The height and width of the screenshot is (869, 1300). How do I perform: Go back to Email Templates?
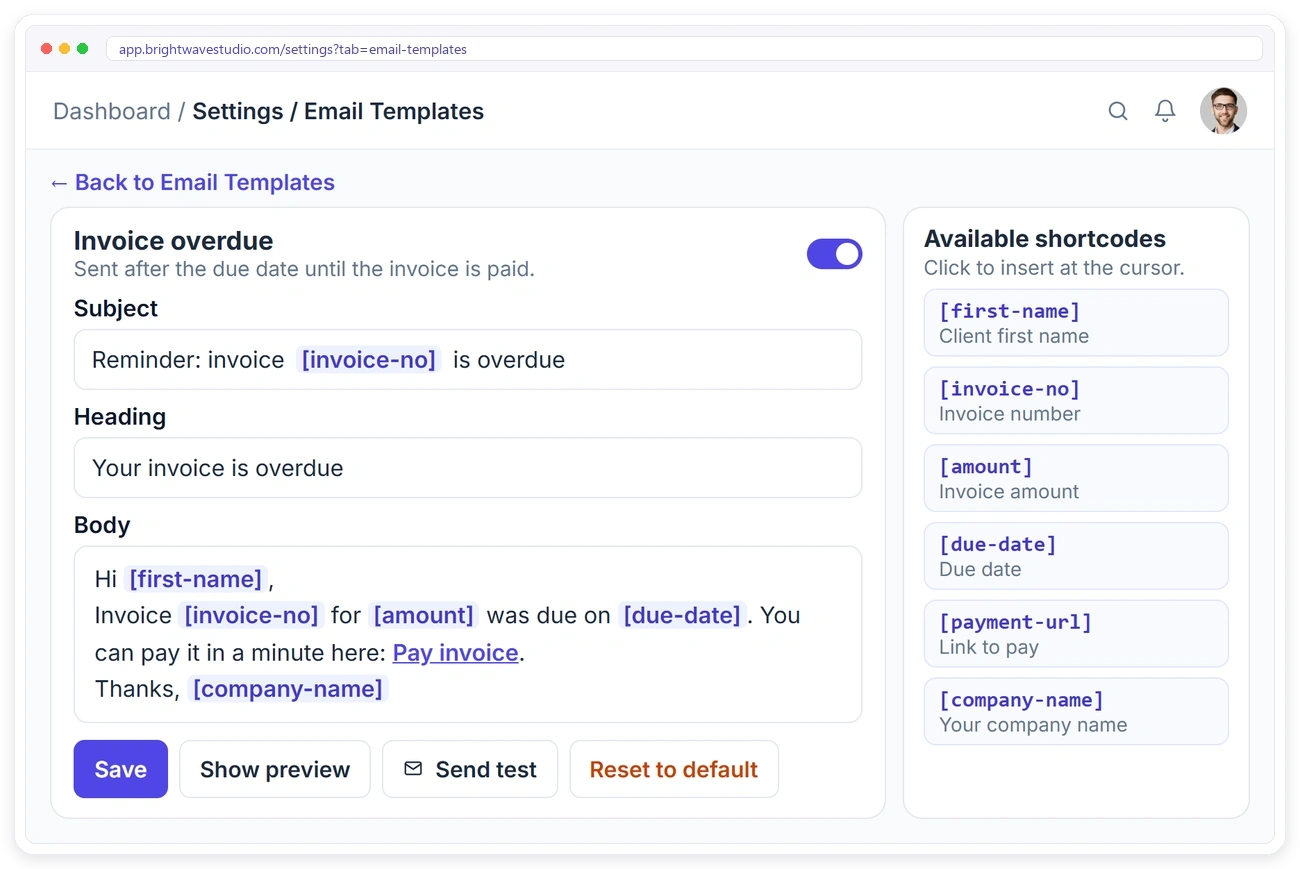pos(192,182)
